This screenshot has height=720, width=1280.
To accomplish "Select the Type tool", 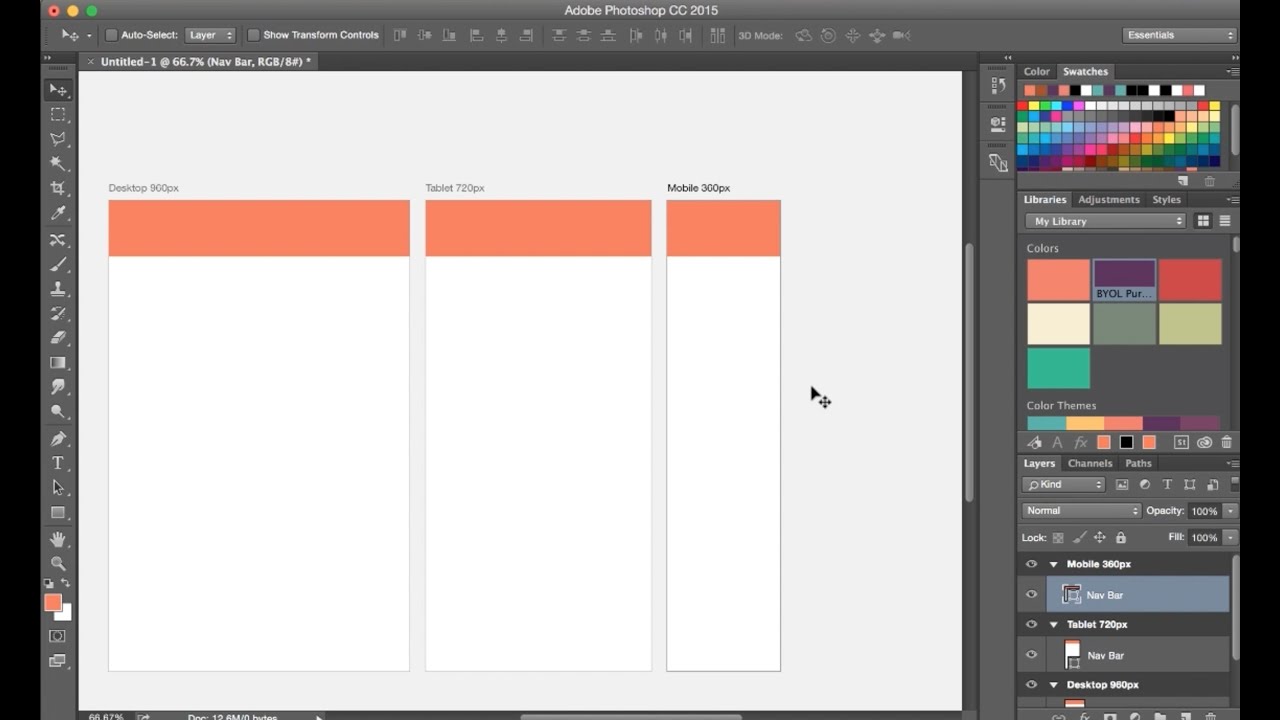I will click(x=58, y=463).
